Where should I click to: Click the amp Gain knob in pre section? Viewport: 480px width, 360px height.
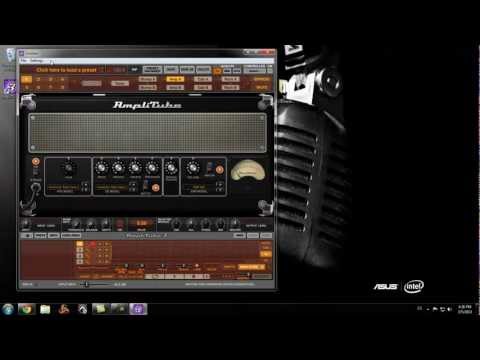(68, 168)
